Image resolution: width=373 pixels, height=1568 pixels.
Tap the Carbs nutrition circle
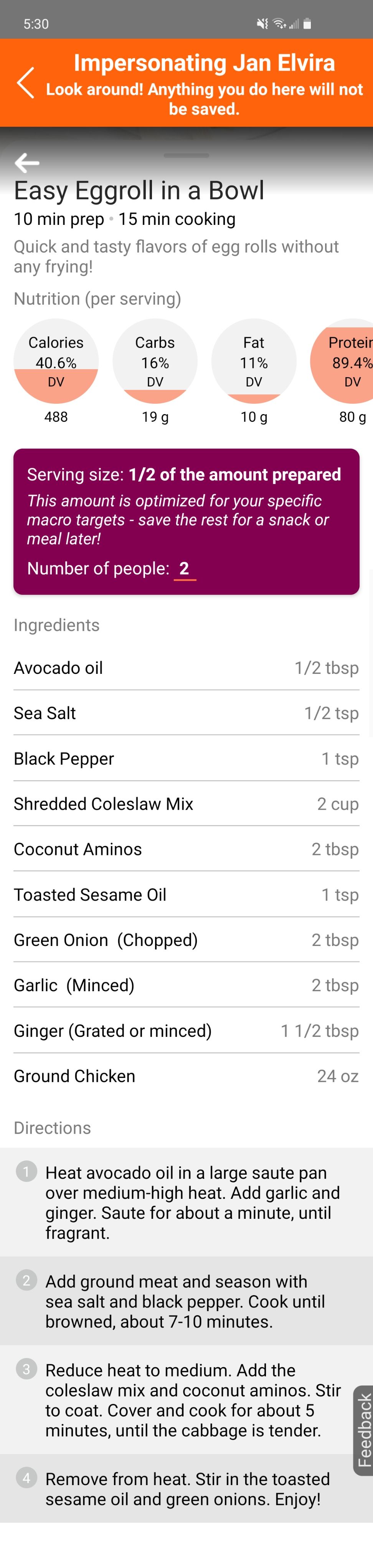(155, 360)
